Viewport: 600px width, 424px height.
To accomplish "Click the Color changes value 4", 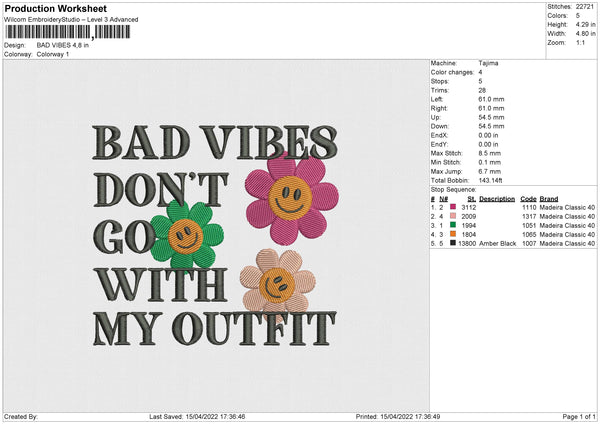I will click(x=480, y=72).
